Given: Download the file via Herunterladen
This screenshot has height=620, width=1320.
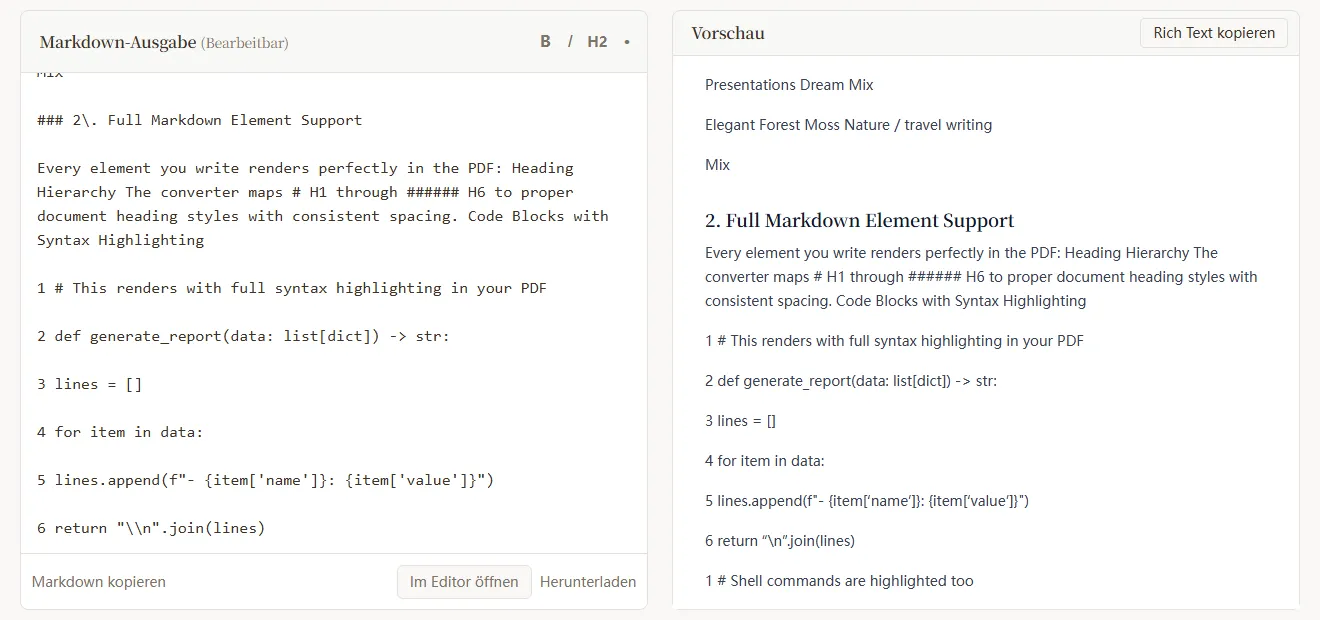Looking at the screenshot, I should pyautogui.click(x=588, y=582).
